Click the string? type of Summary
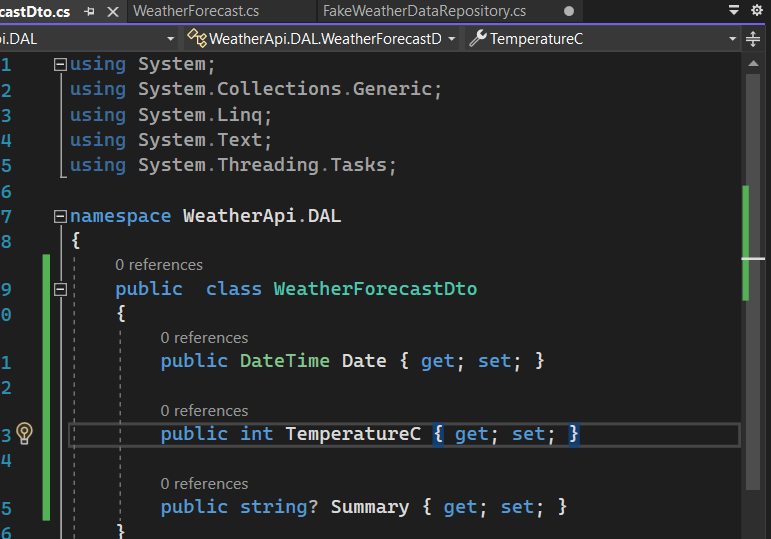 (x=279, y=507)
